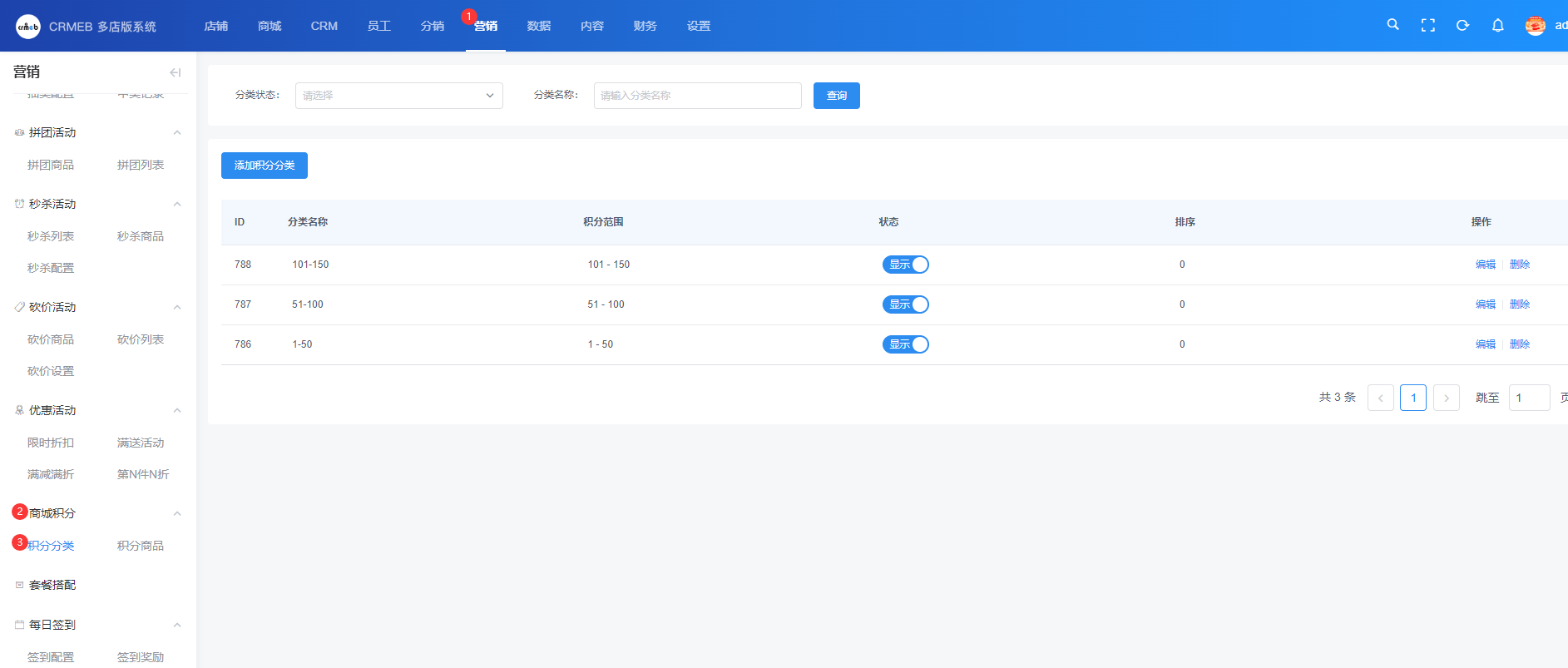The height and width of the screenshot is (668, 1568).
Task: Toggle fullscreen mode icon
Action: click(1427, 26)
